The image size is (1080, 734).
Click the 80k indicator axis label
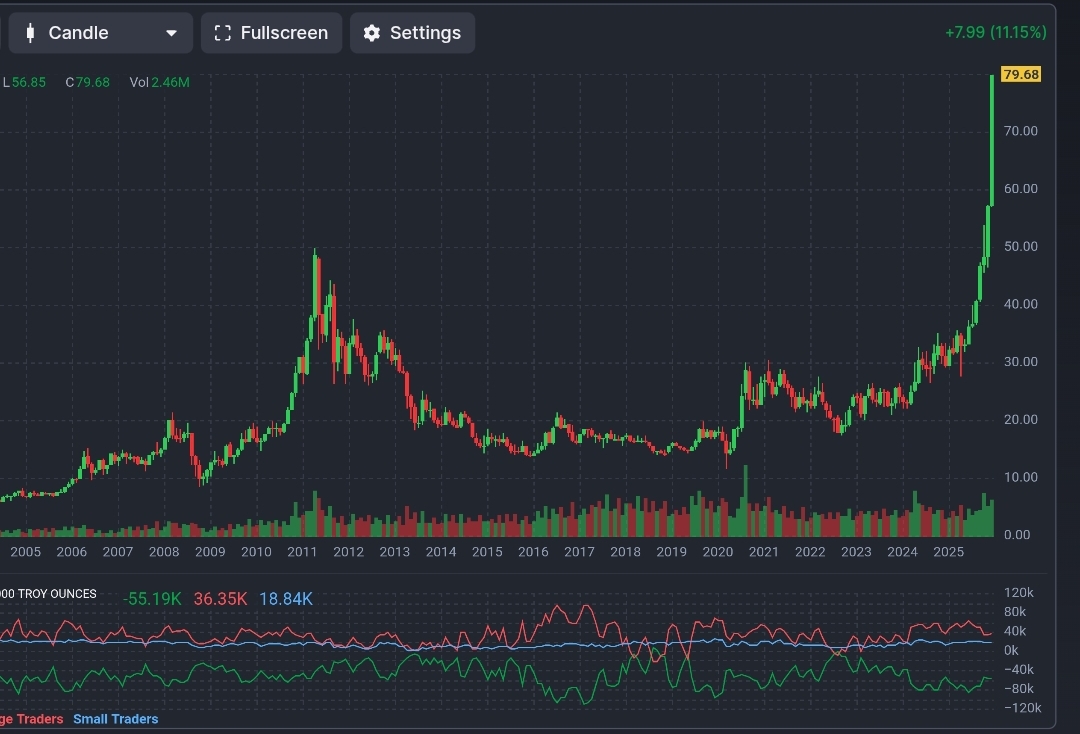(1015, 612)
